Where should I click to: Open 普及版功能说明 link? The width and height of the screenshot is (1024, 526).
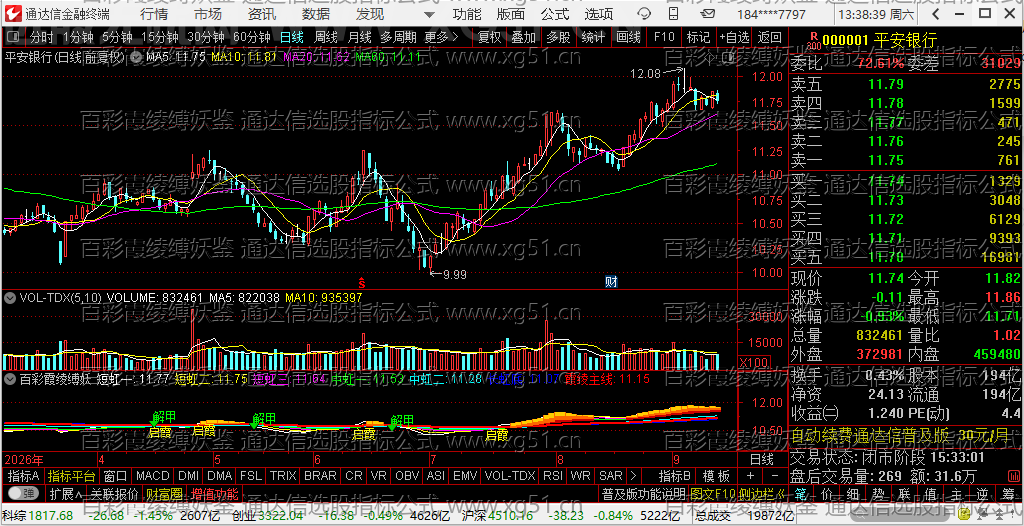coord(643,493)
